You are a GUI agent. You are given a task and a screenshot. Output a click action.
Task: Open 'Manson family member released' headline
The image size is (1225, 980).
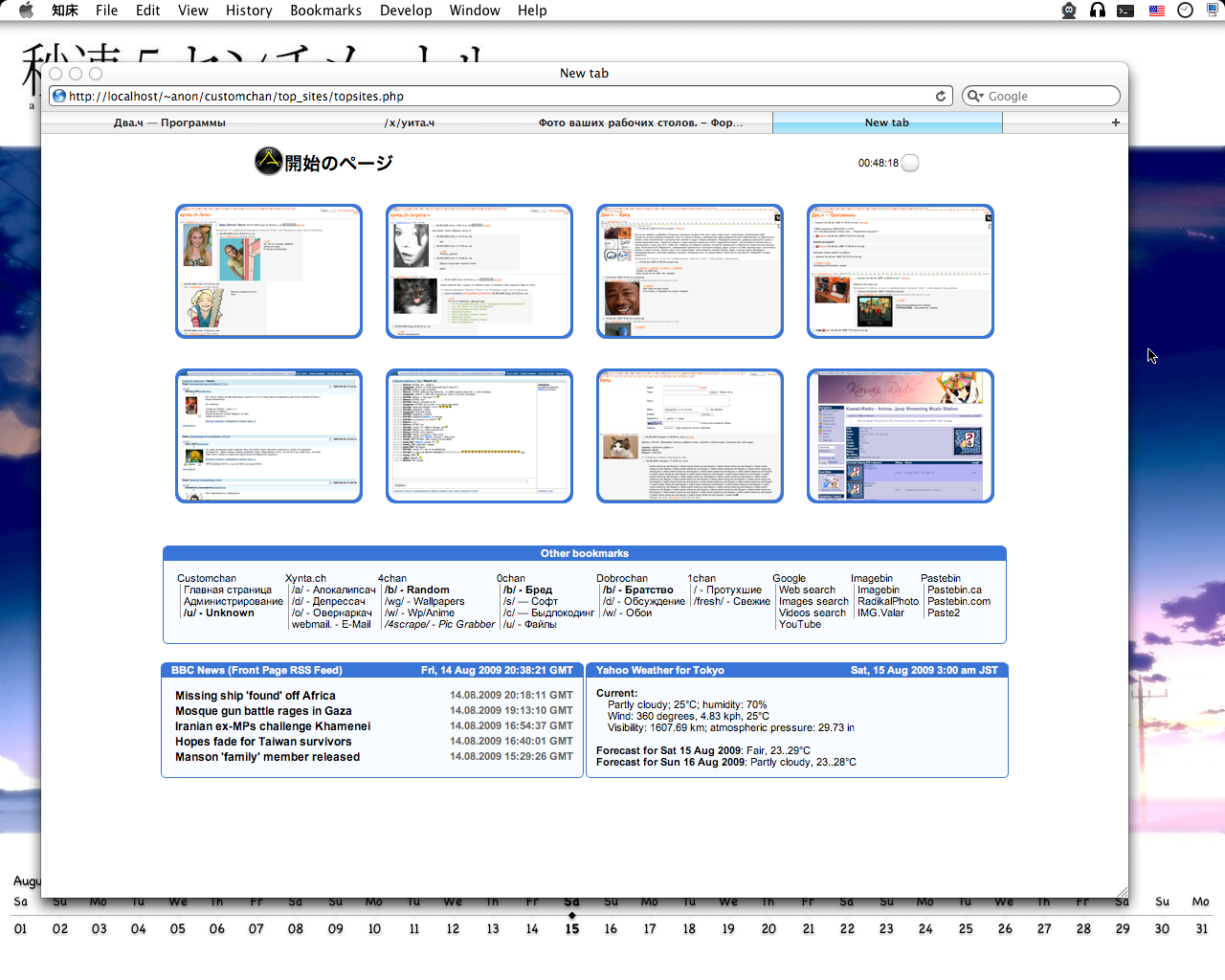point(268,757)
